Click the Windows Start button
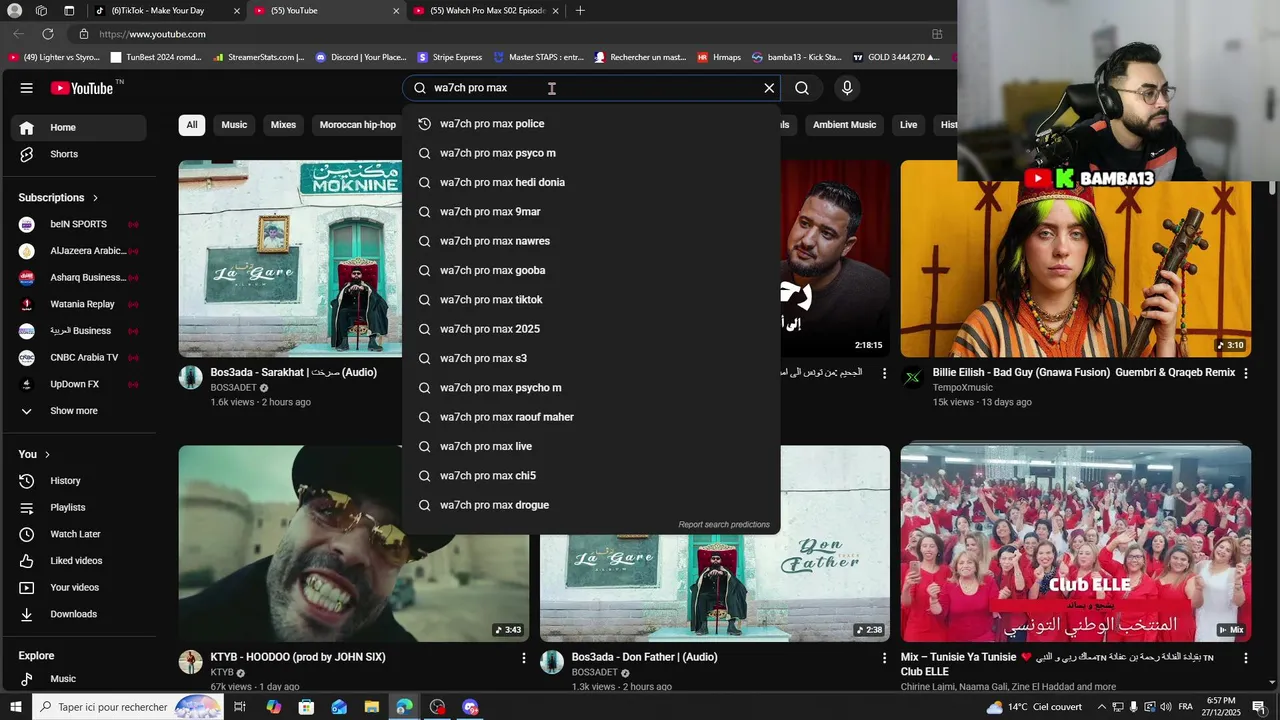 click(15, 707)
